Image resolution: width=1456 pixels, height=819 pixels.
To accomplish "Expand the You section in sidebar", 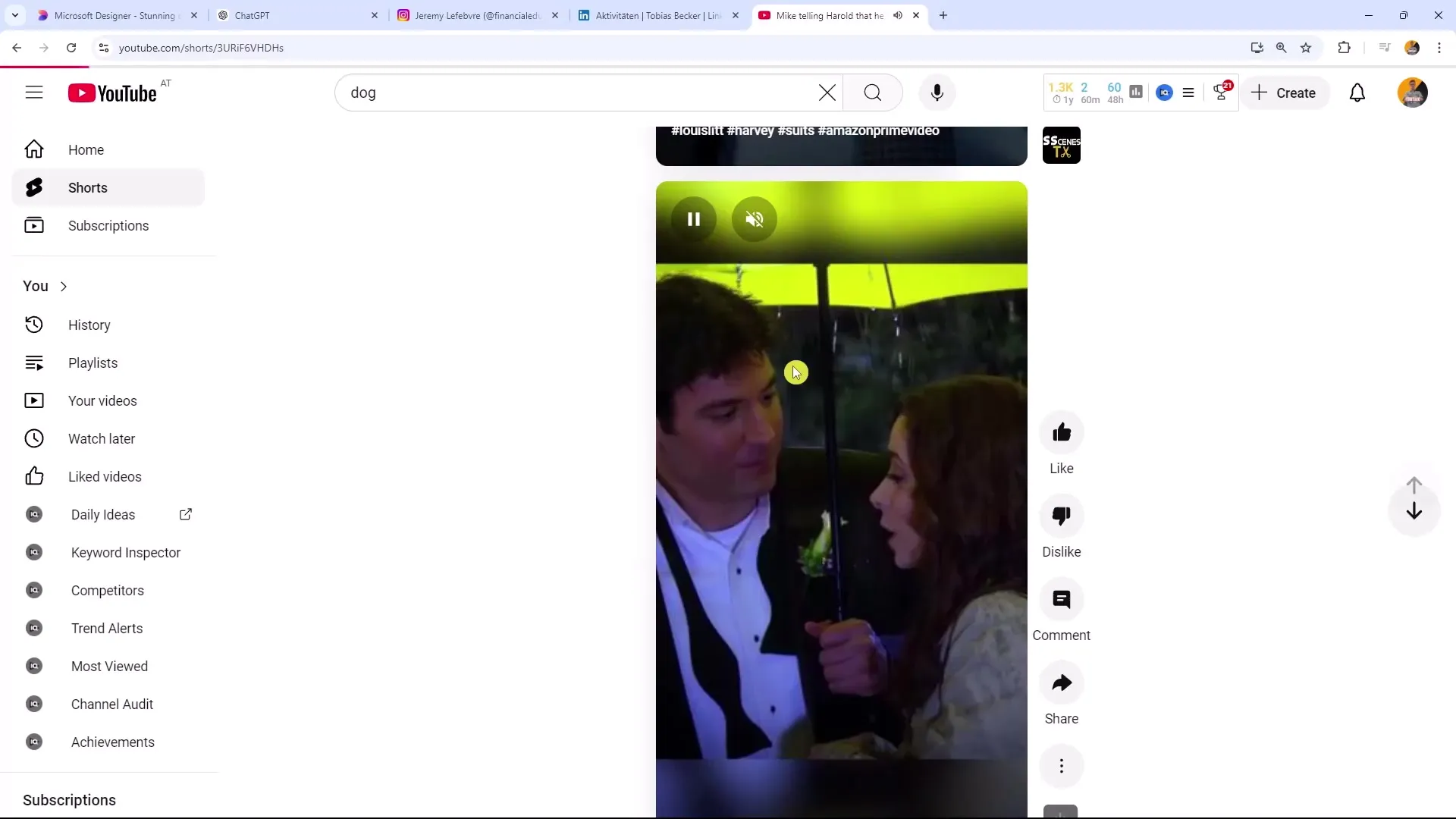I will pos(45,285).
